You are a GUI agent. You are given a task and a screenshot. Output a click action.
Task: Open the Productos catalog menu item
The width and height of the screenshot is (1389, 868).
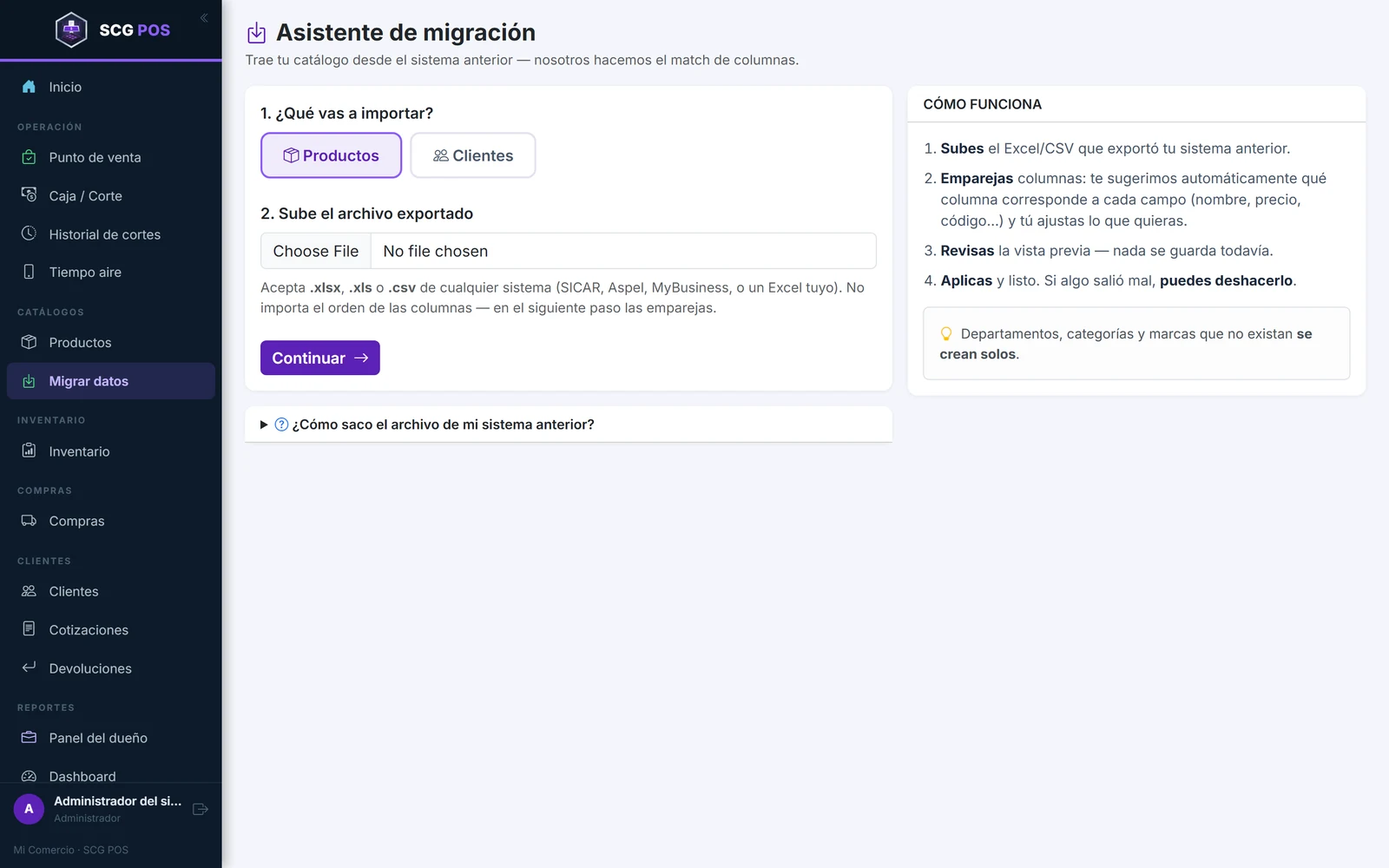111,342
